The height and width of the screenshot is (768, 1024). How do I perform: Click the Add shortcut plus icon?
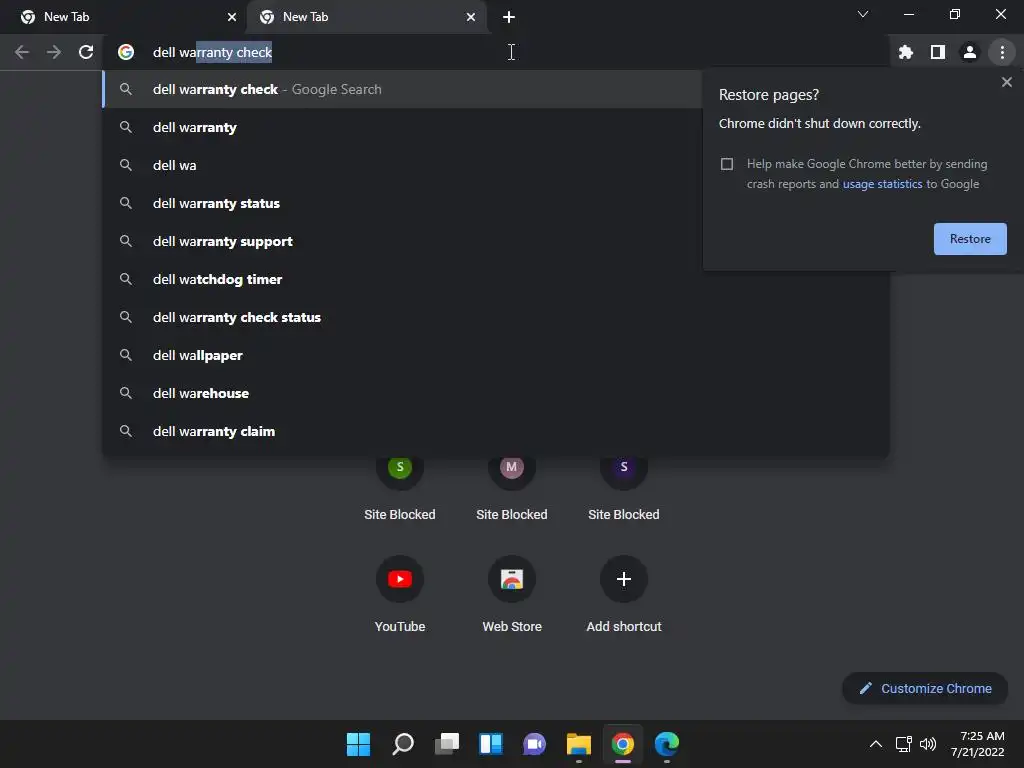(x=624, y=579)
